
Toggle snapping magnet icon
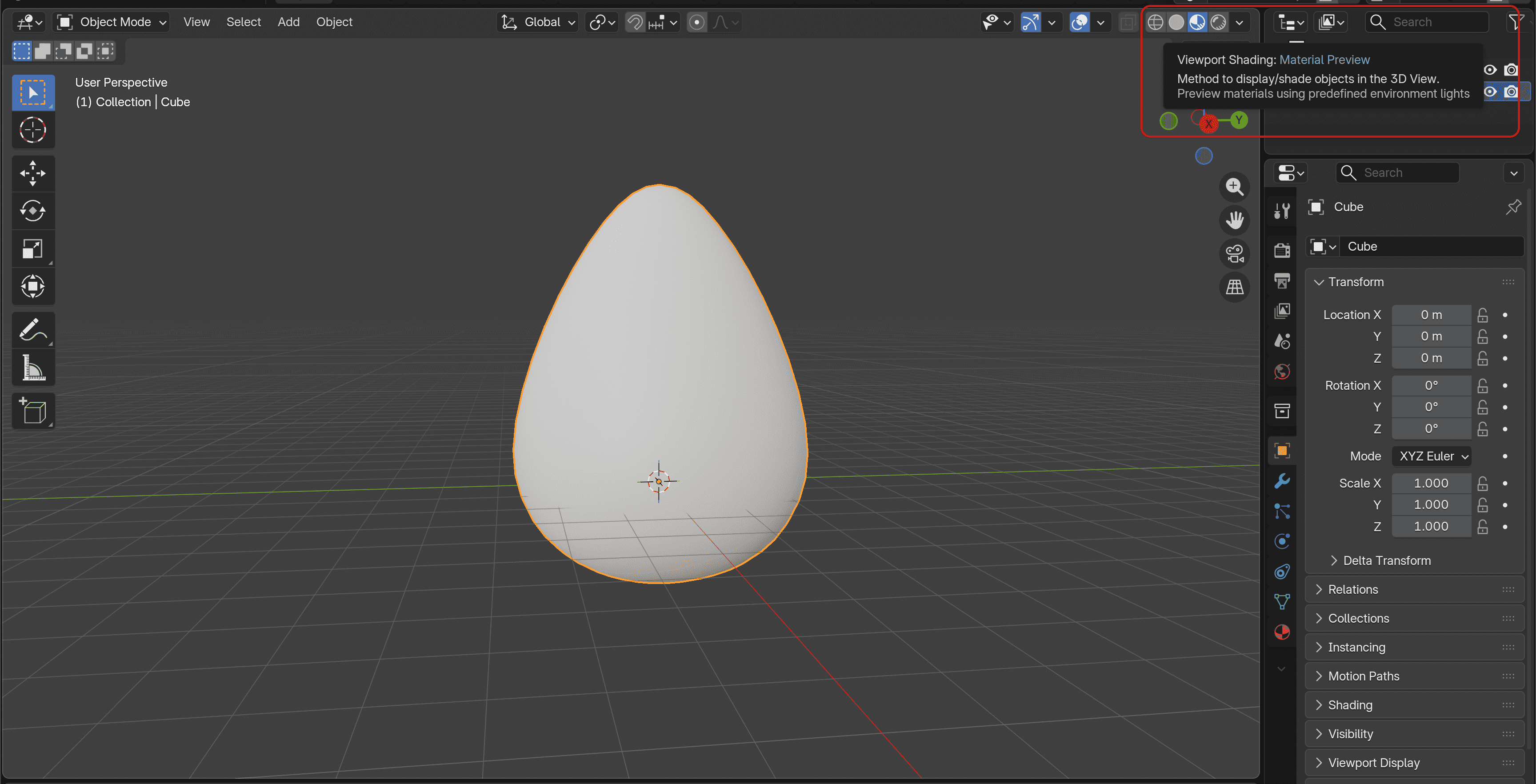coord(635,23)
